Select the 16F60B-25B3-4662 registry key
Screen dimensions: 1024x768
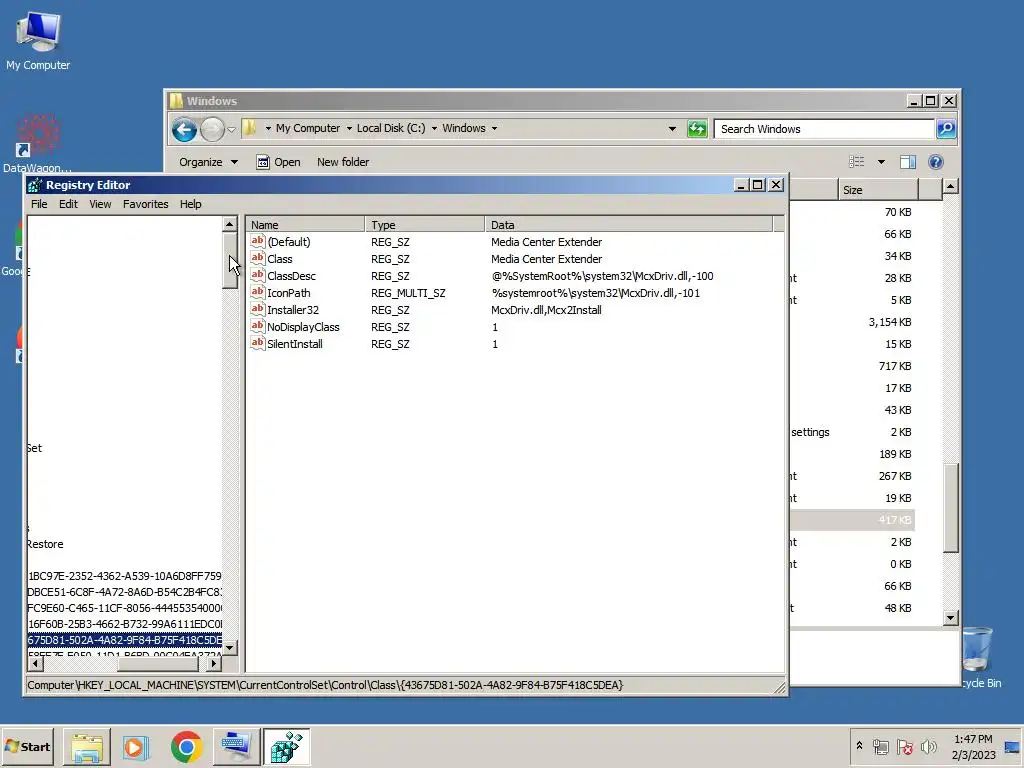125,624
